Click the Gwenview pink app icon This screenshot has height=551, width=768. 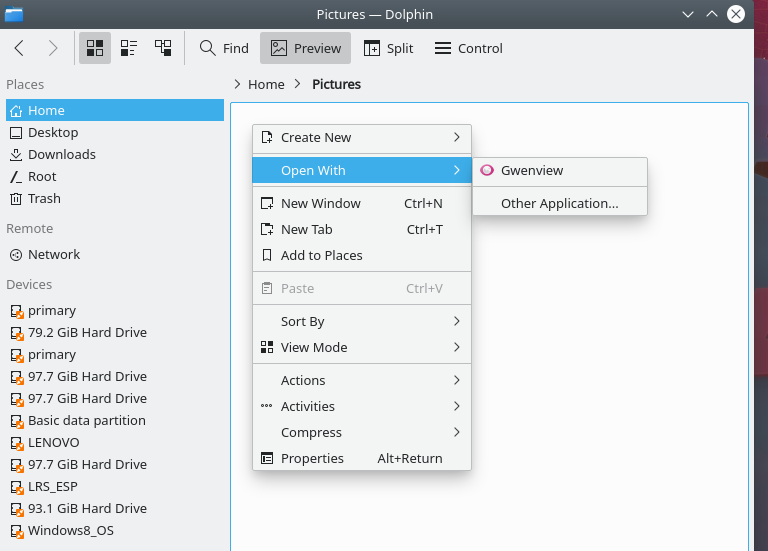coord(487,170)
